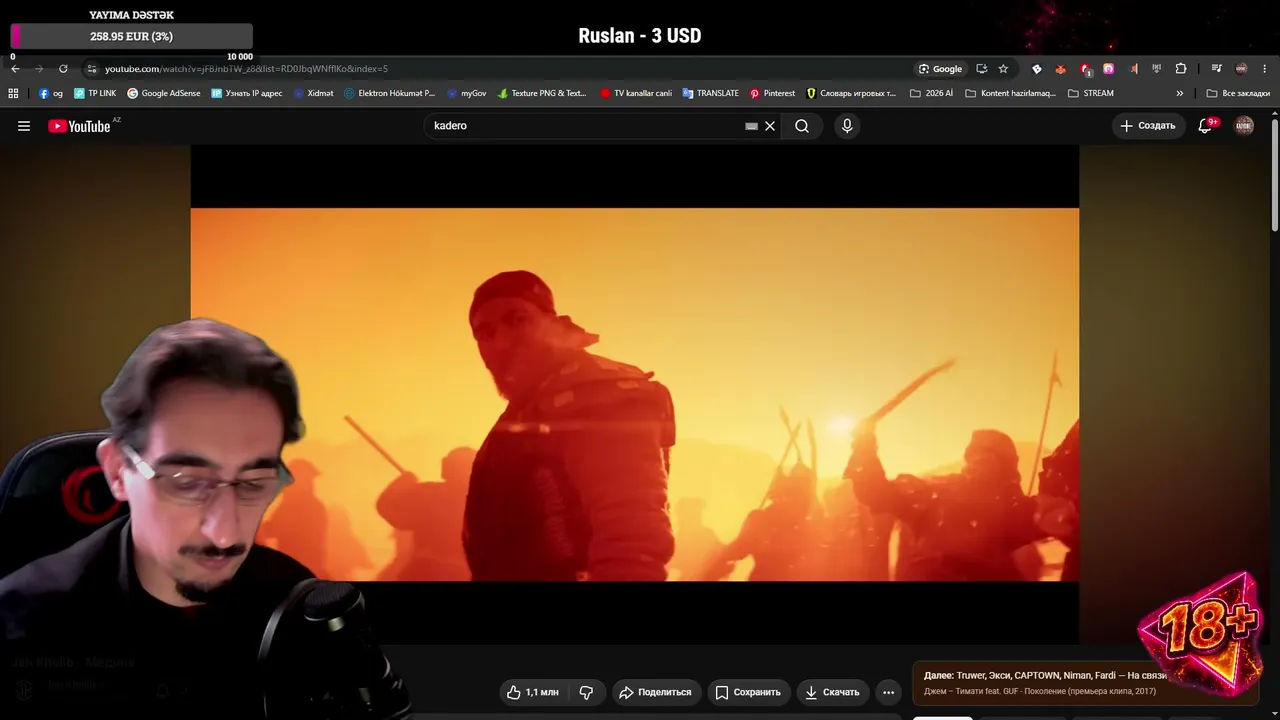Open the Все закладки folder
This screenshot has height=720, width=1280.
[1238, 93]
